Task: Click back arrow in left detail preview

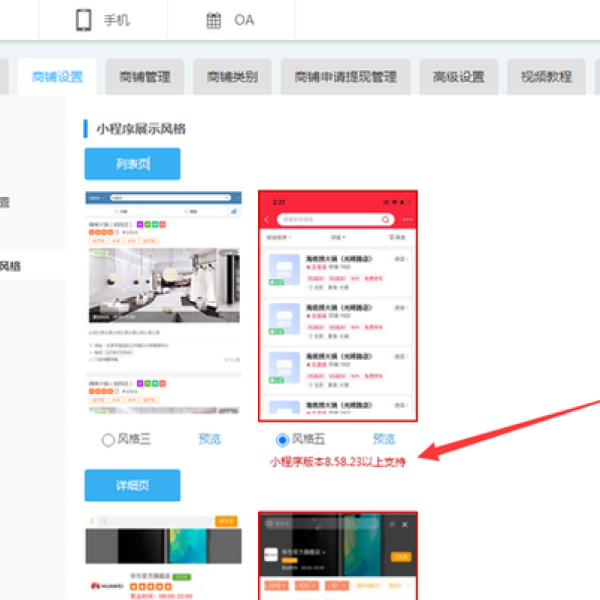Action: tap(92, 521)
